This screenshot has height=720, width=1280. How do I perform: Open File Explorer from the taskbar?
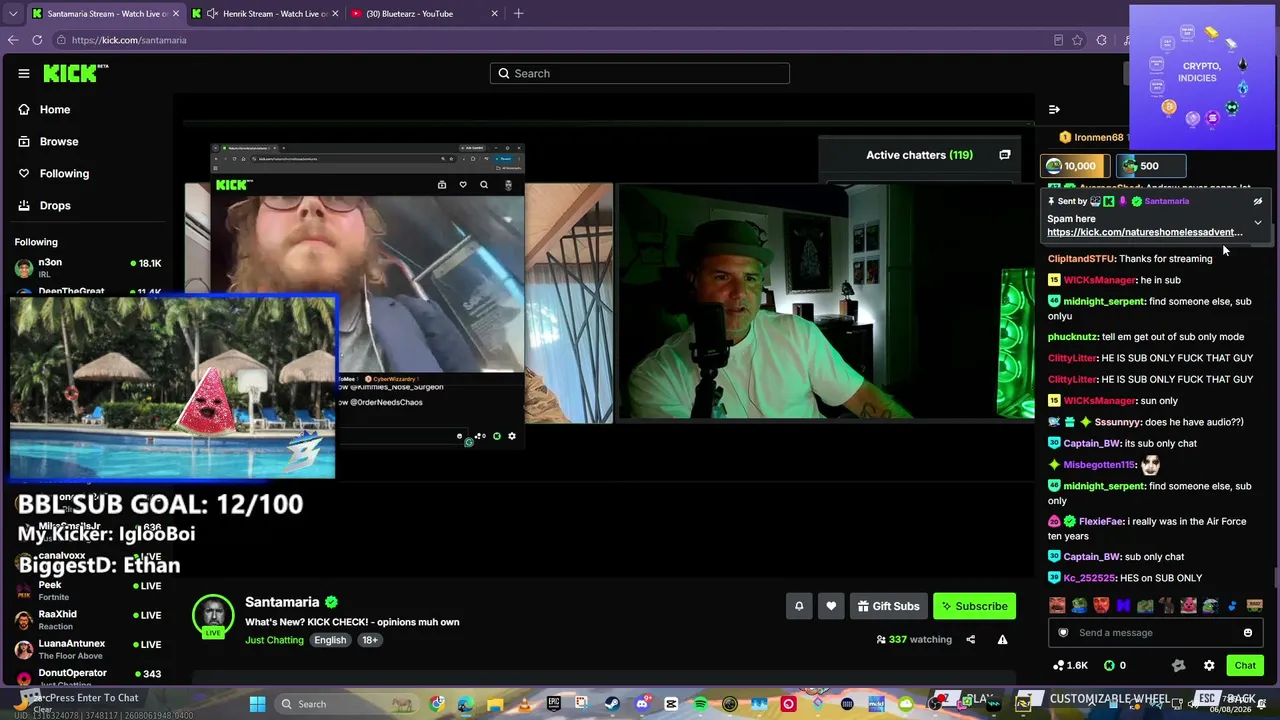[495, 704]
